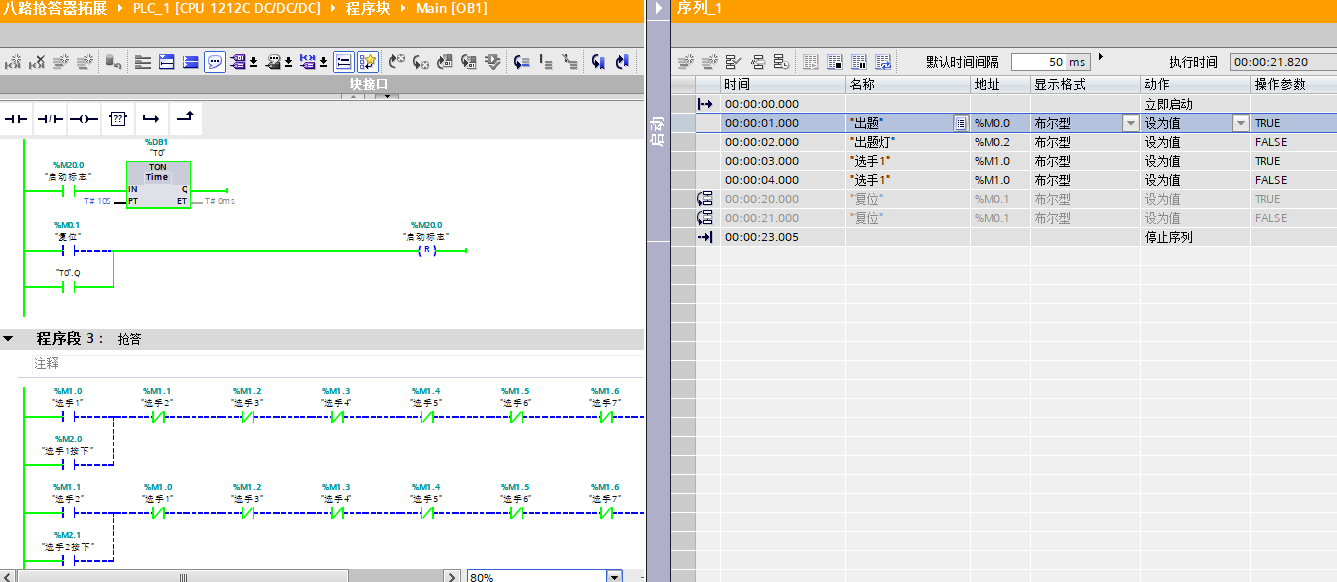The height and width of the screenshot is (582, 1337).
Task: Toggle network comments display button
Action: point(342,62)
